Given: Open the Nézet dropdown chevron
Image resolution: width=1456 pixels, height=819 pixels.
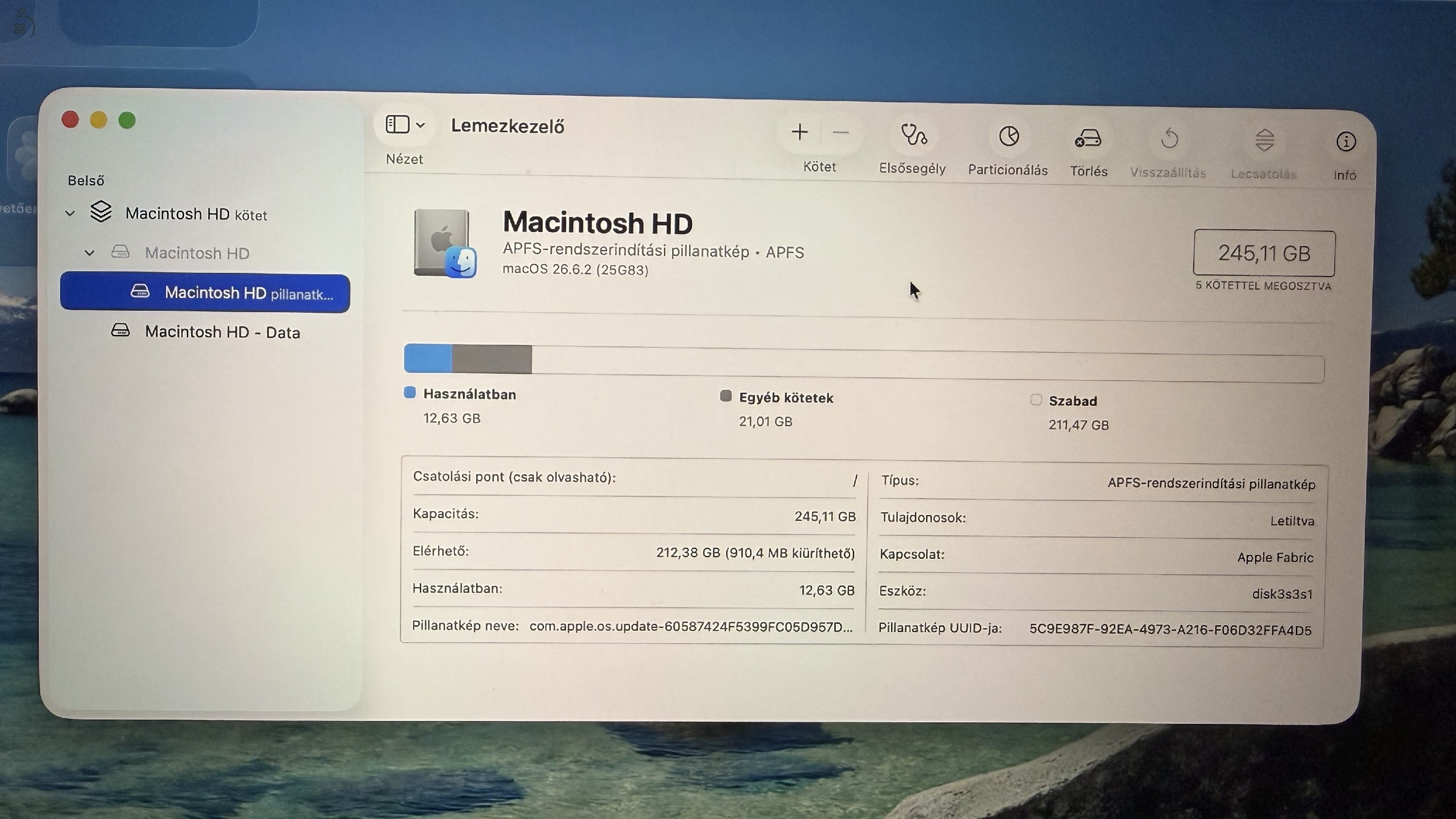Looking at the screenshot, I should 420,125.
